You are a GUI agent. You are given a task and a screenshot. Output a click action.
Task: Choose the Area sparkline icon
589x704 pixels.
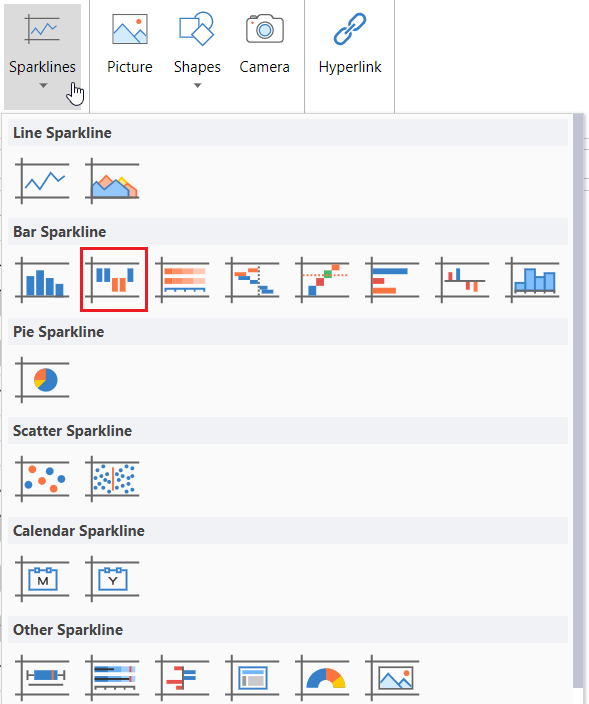(112, 181)
